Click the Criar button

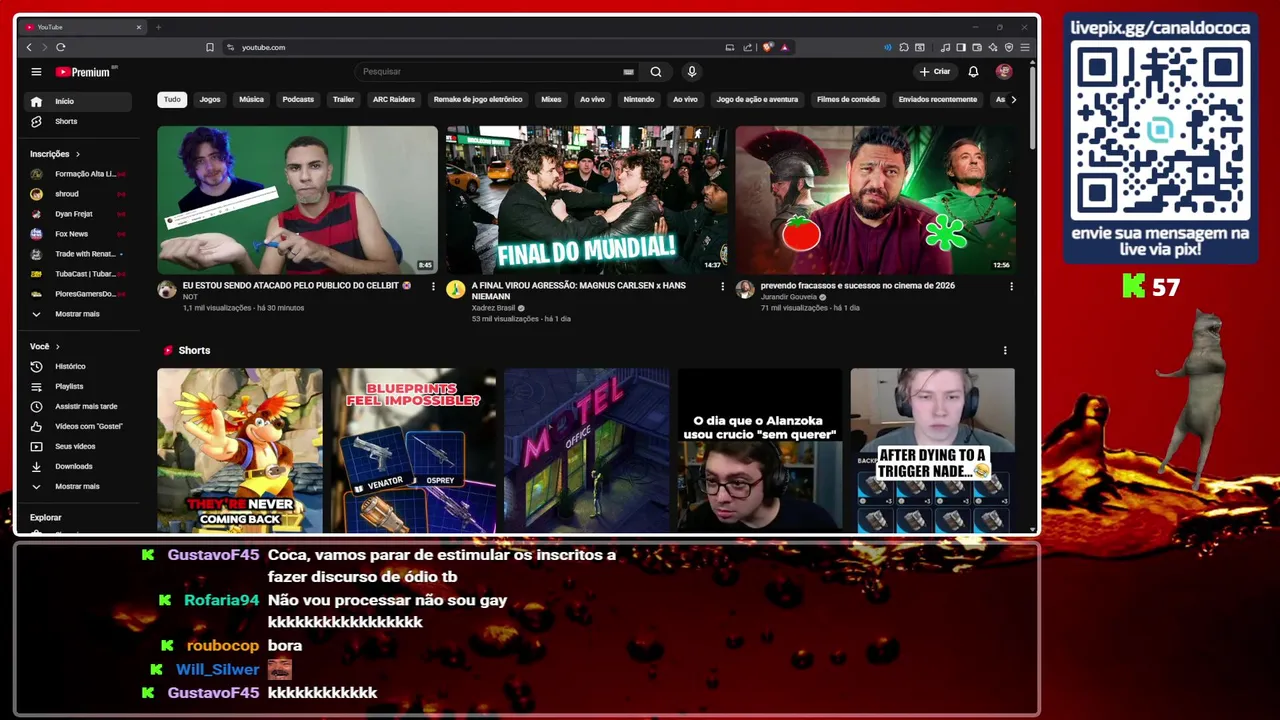935,72
